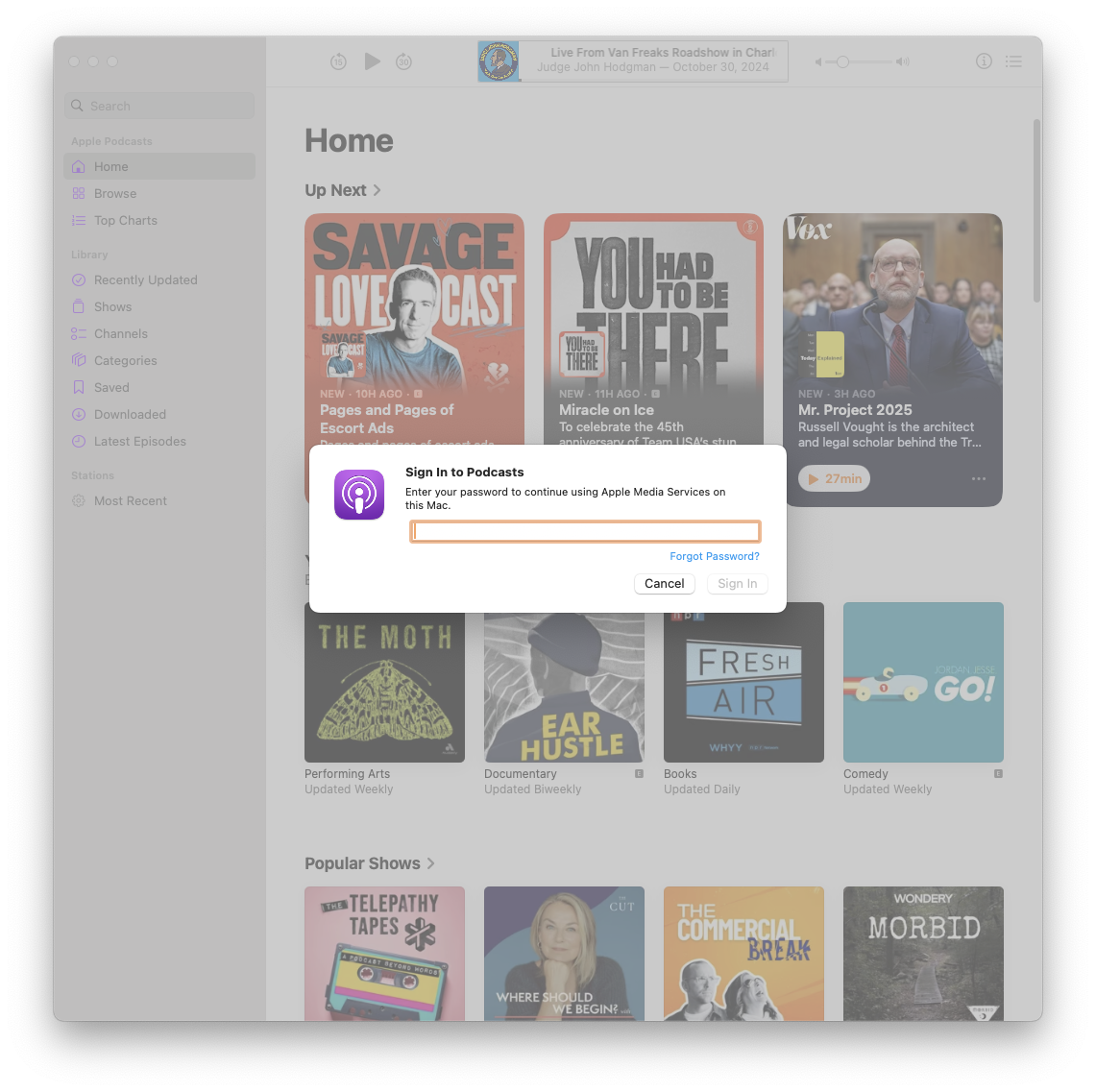Click the Forgot Password? link
This screenshot has width=1096, height=1092.
click(715, 556)
